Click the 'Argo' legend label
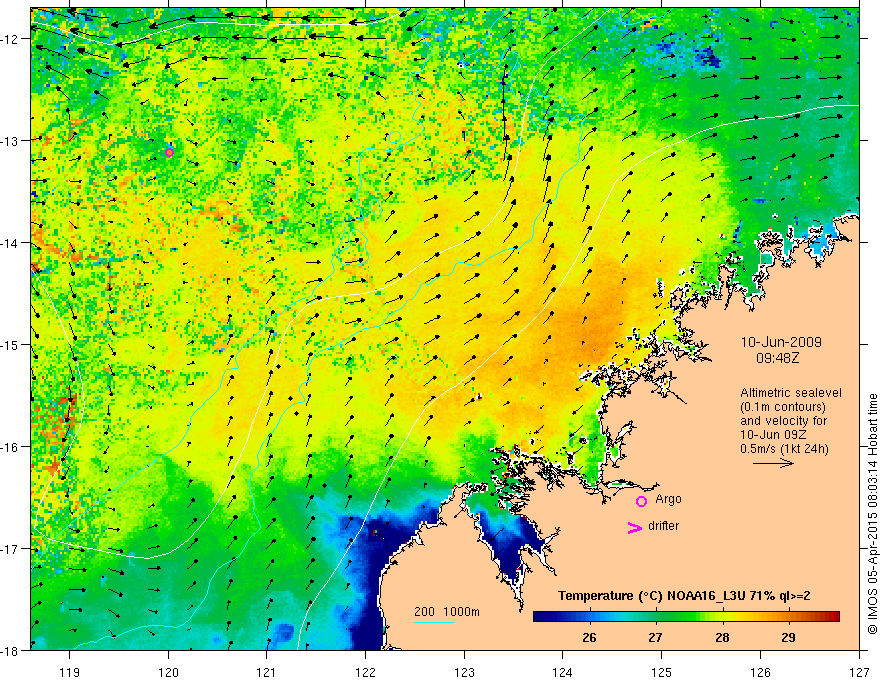Image resolution: width=880 pixels, height=680 pixels. click(x=668, y=499)
